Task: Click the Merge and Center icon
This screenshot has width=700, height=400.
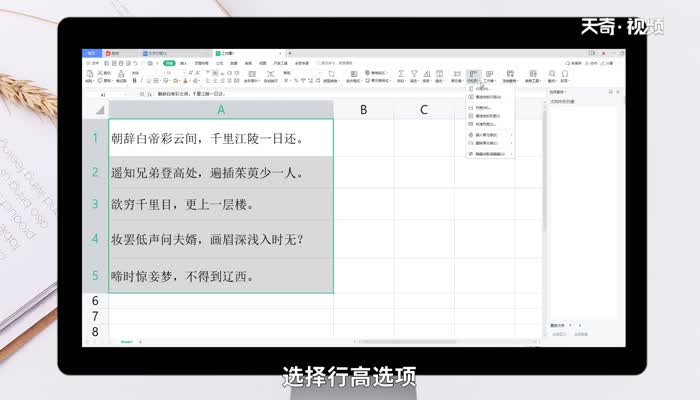Action: [x=252, y=74]
